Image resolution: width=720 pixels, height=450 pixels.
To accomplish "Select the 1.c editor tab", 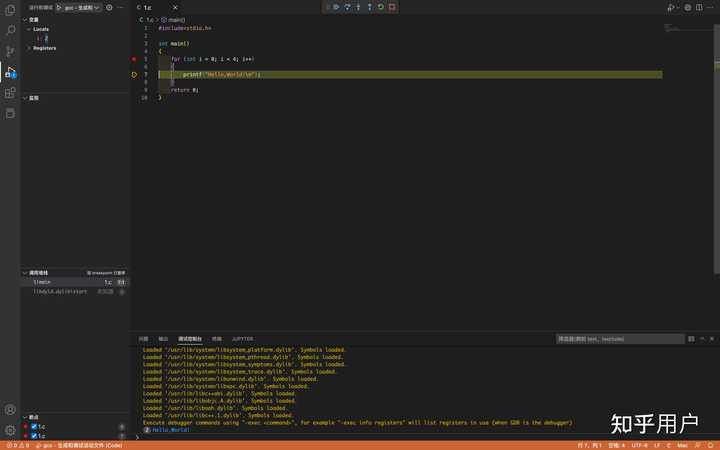I will click(146, 7).
